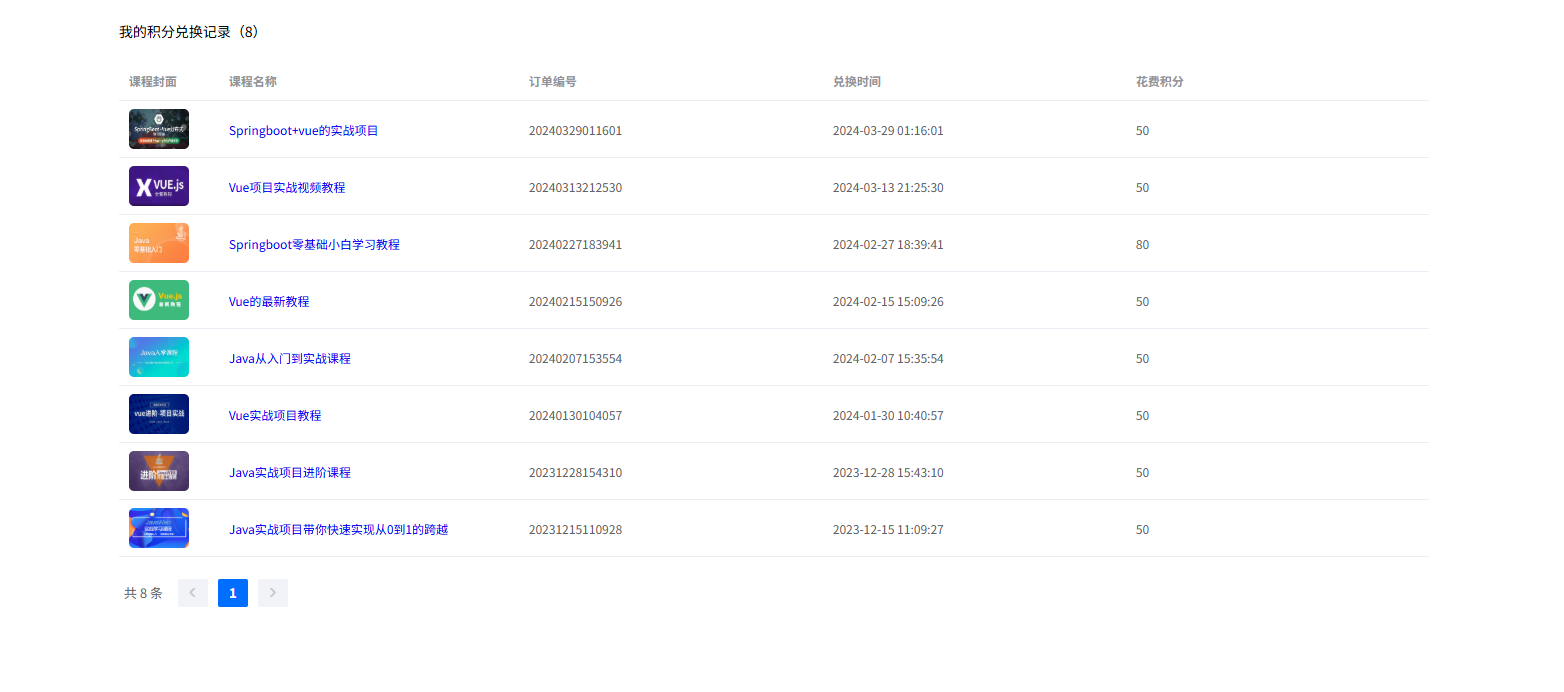Click the Vue实战项目教程 course name
1564x692 pixels.
[x=275, y=416]
